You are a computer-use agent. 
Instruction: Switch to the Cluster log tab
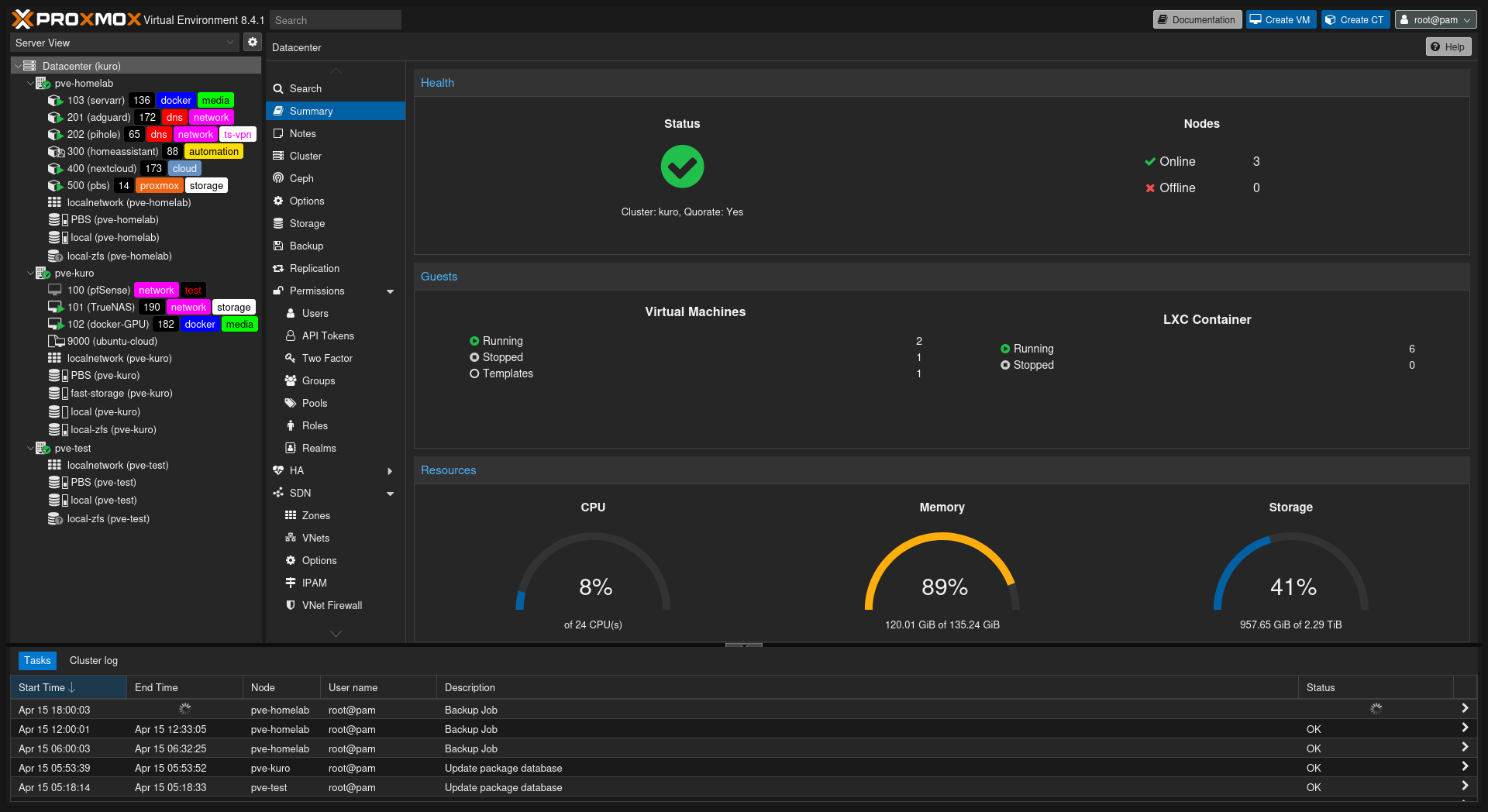(93, 660)
